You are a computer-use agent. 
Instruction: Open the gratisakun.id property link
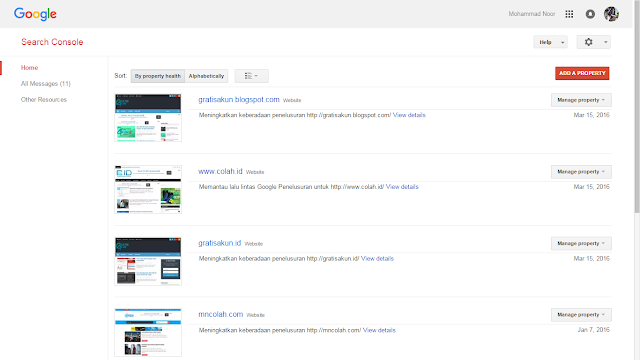pos(220,243)
